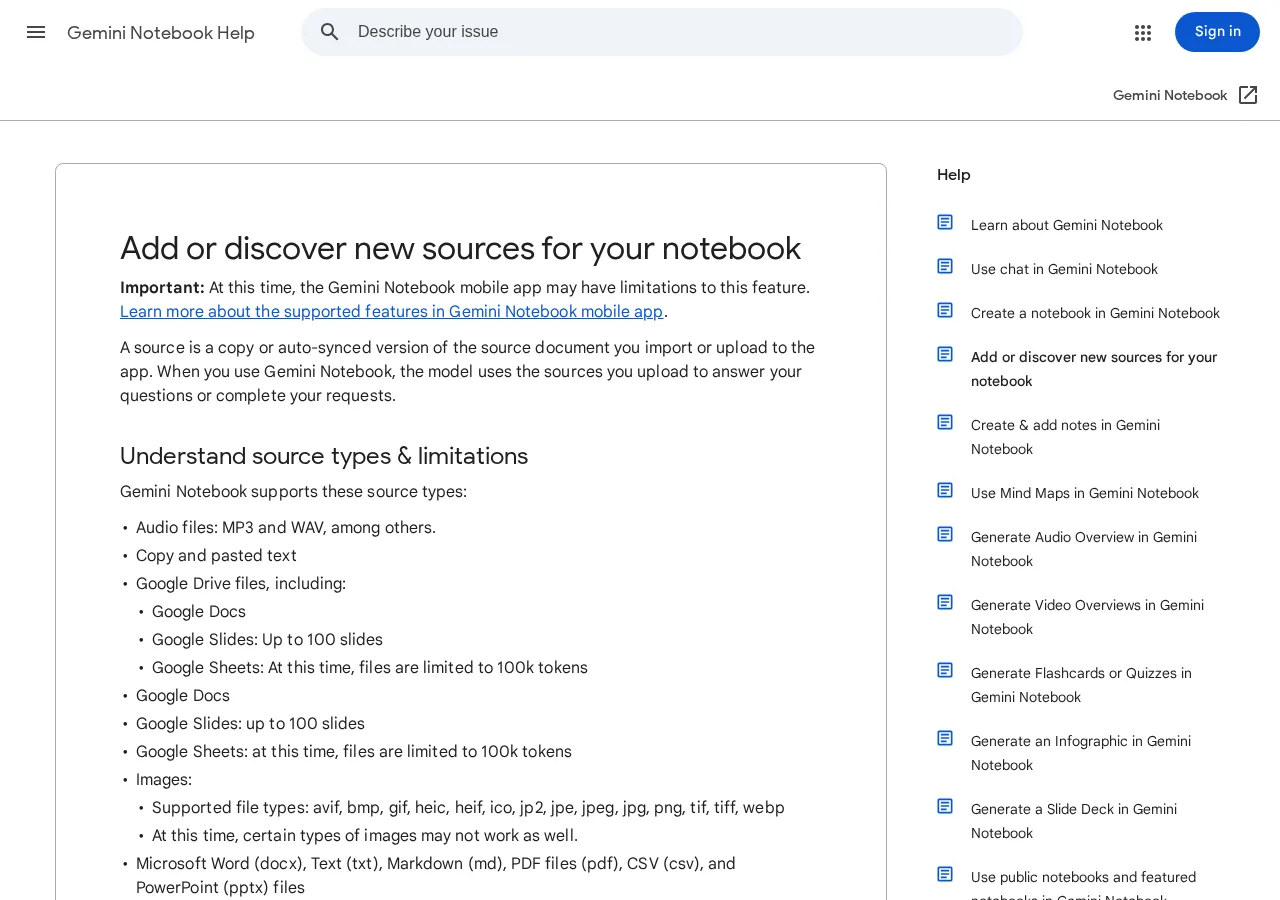Click article icon beside Learn about Gemini Notebook
The width and height of the screenshot is (1280, 900).
945,222
